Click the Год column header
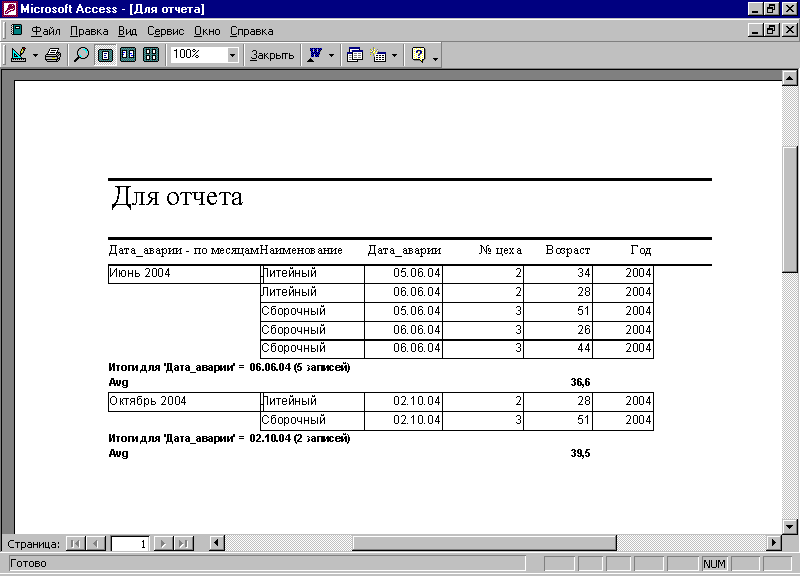 pyautogui.click(x=641, y=250)
